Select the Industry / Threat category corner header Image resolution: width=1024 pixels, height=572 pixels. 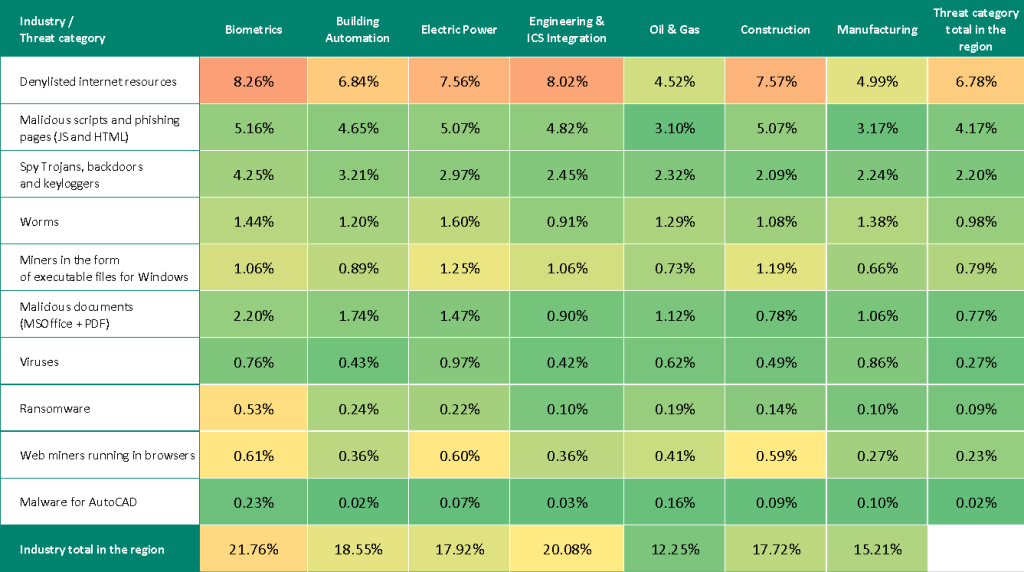click(62, 30)
